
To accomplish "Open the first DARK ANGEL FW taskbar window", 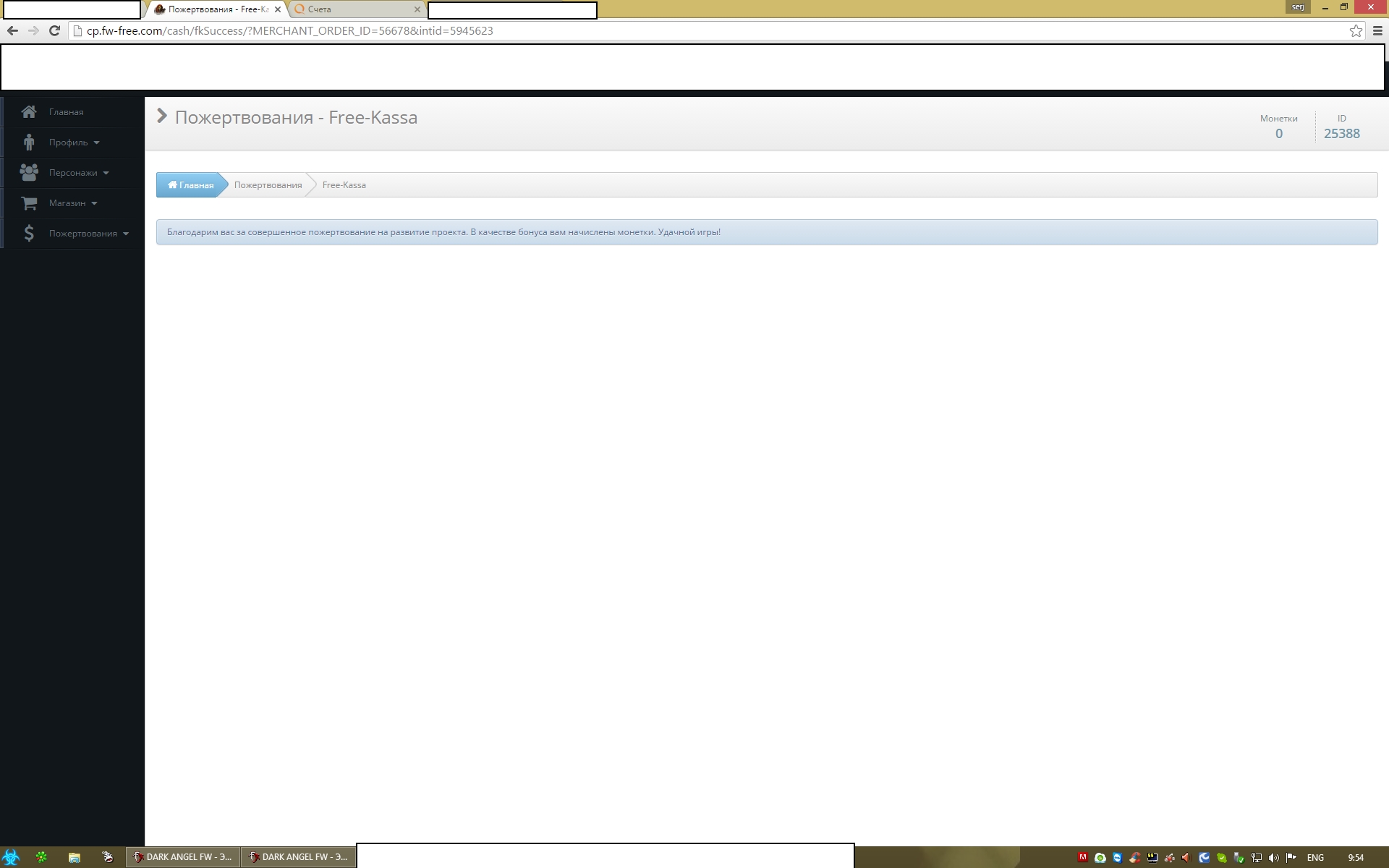I will point(183,857).
